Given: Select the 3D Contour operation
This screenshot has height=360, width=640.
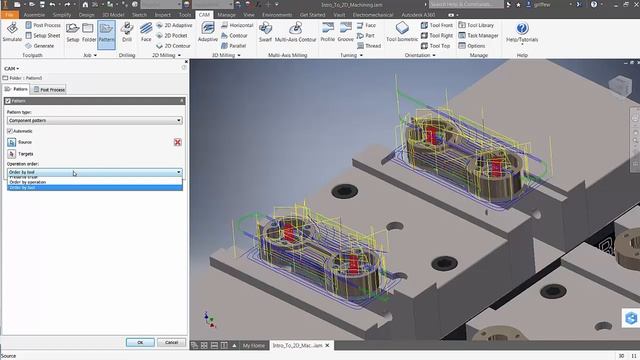Looking at the screenshot, I should coord(234,36).
